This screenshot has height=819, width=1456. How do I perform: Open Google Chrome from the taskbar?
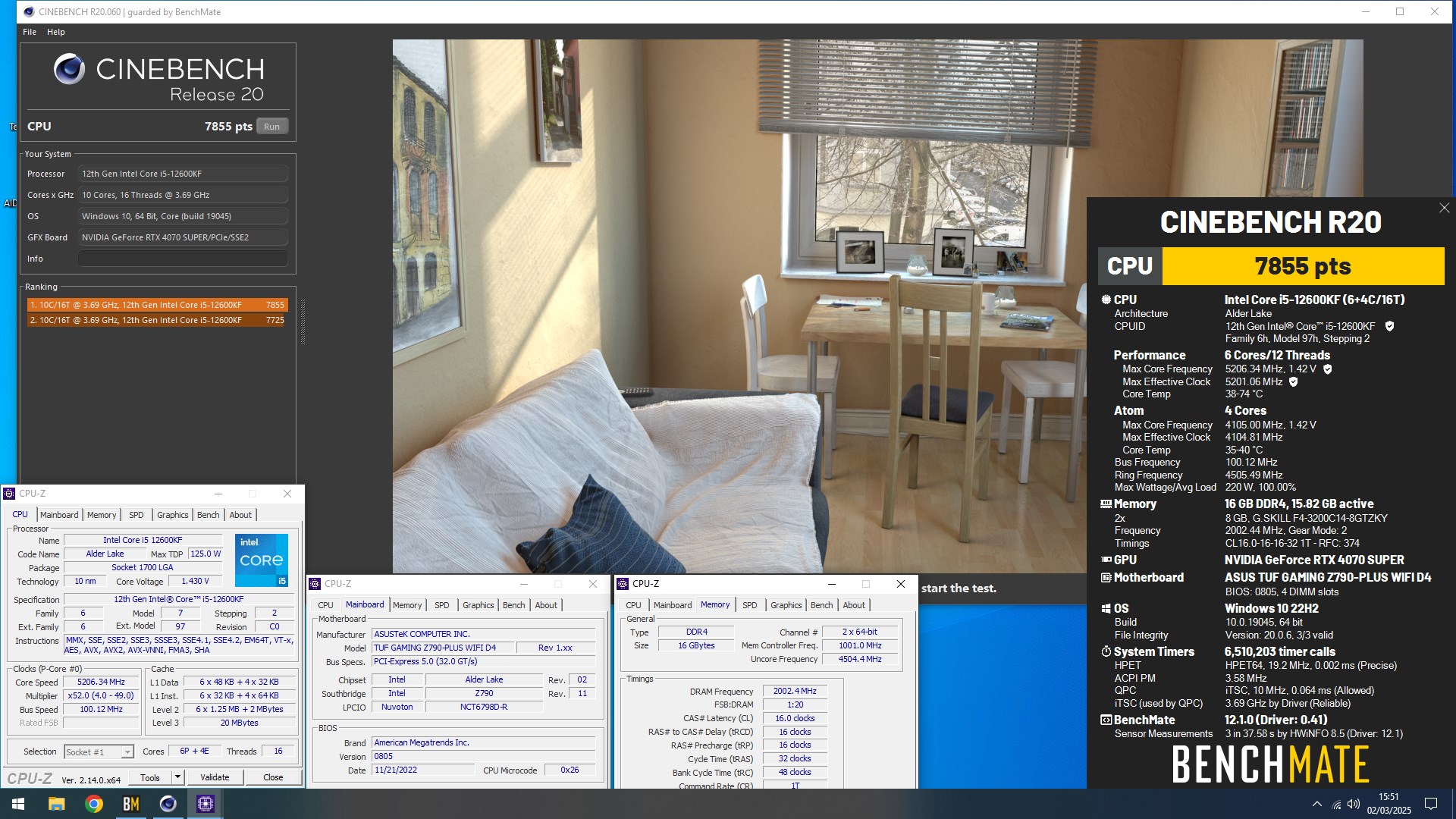pos(94,804)
